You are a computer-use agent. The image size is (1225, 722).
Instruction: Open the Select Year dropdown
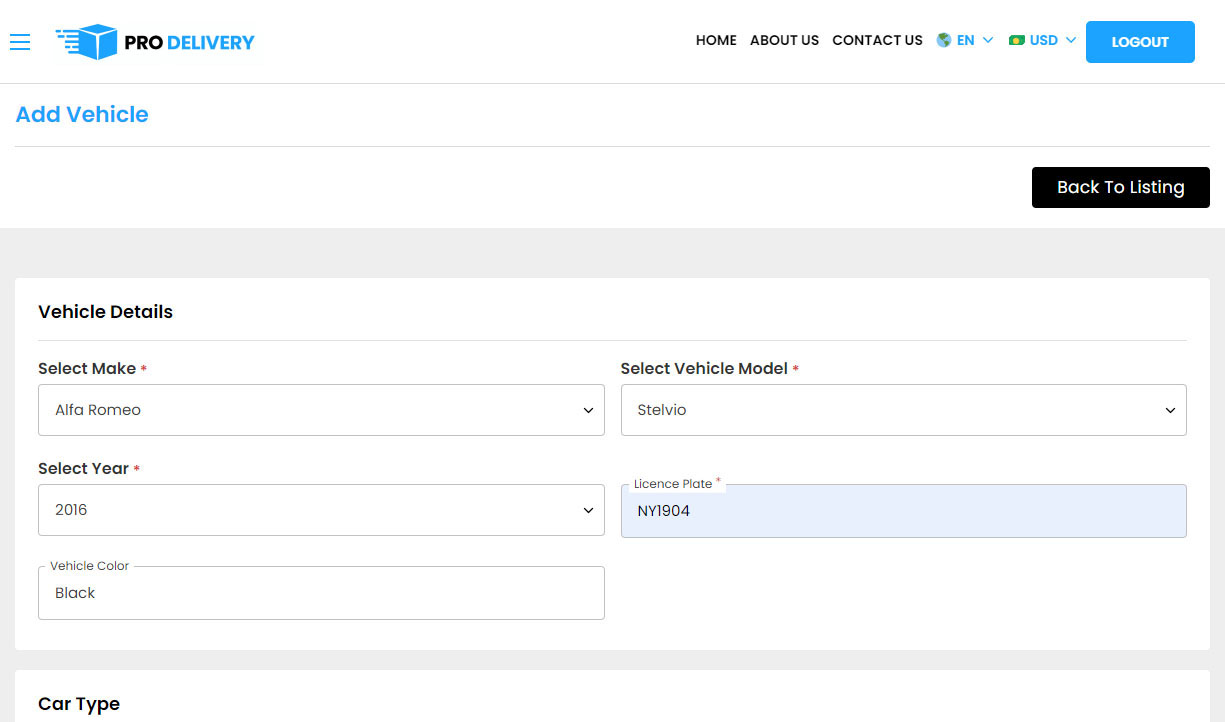click(321, 510)
